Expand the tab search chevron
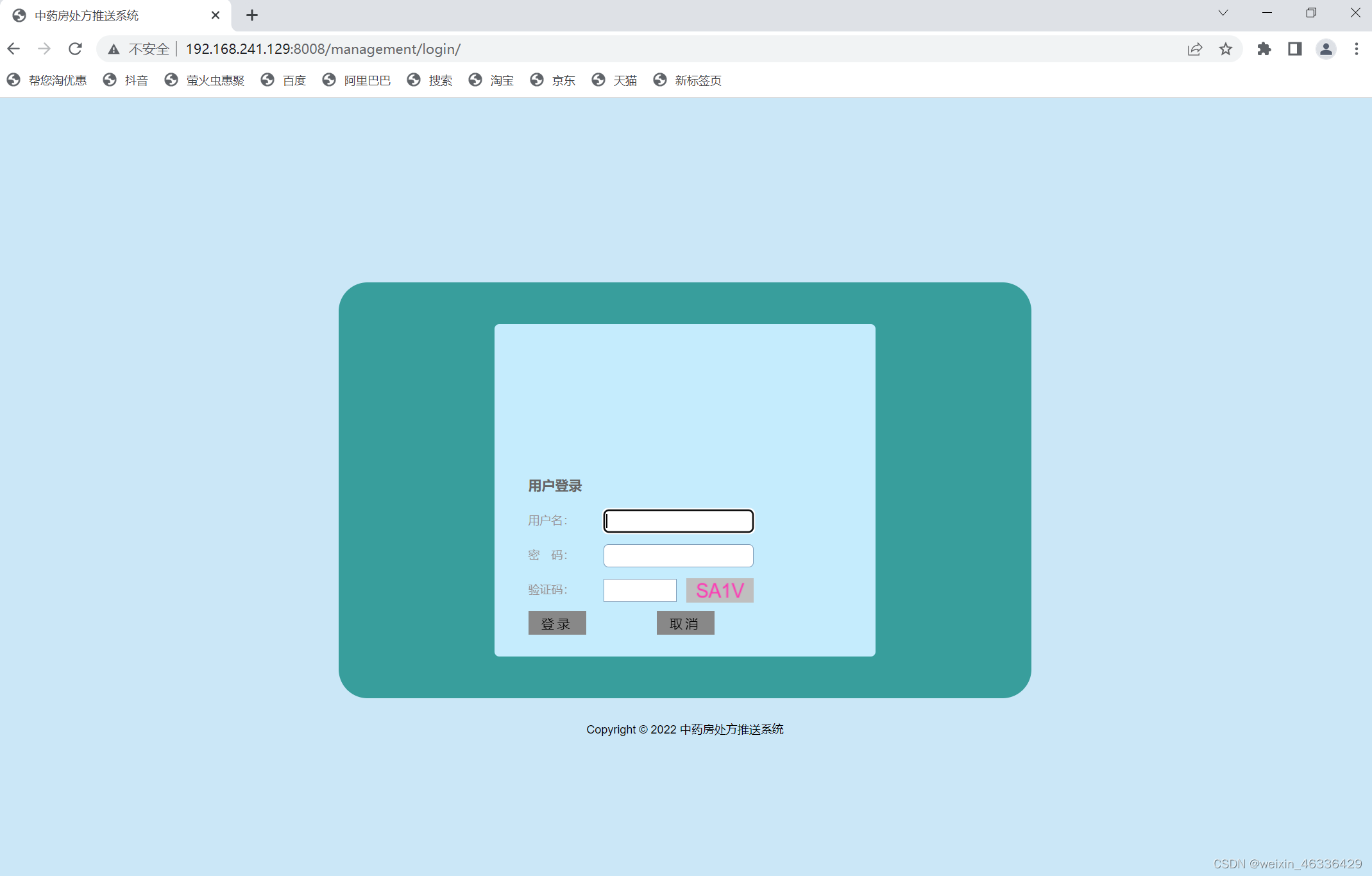 pos(1223,13)
